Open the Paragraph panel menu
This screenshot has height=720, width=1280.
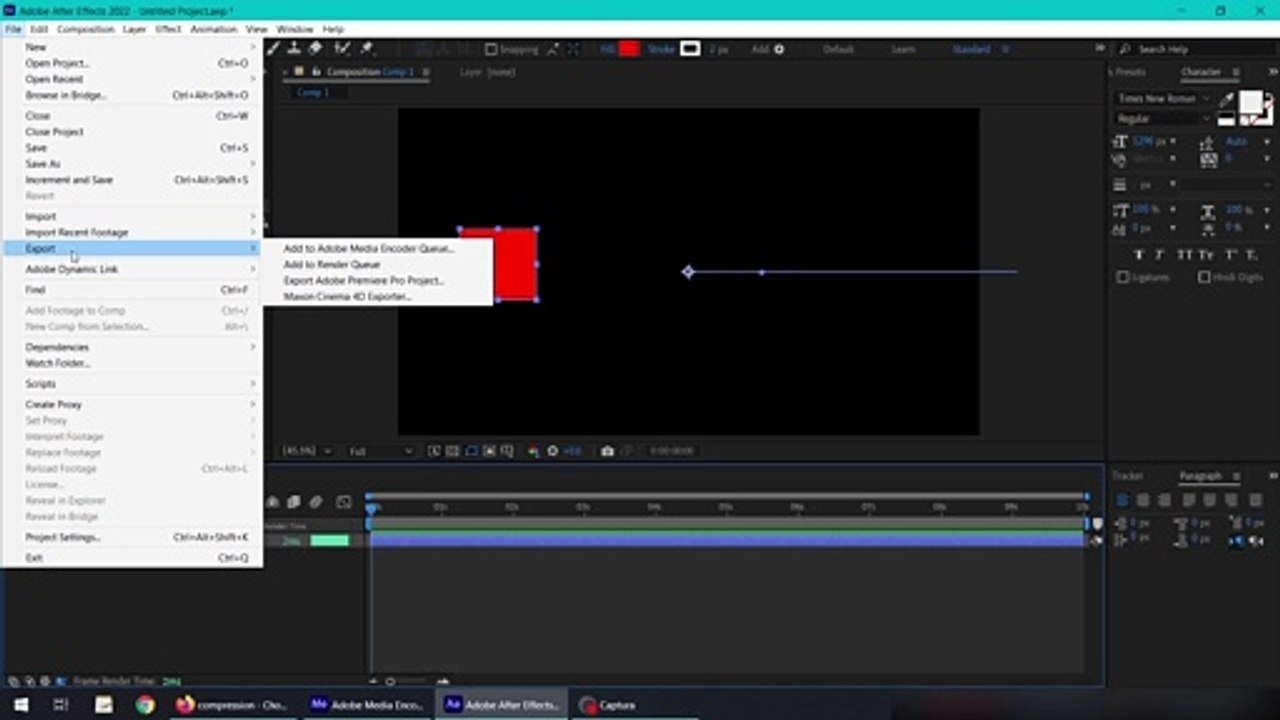[1236, 476]
